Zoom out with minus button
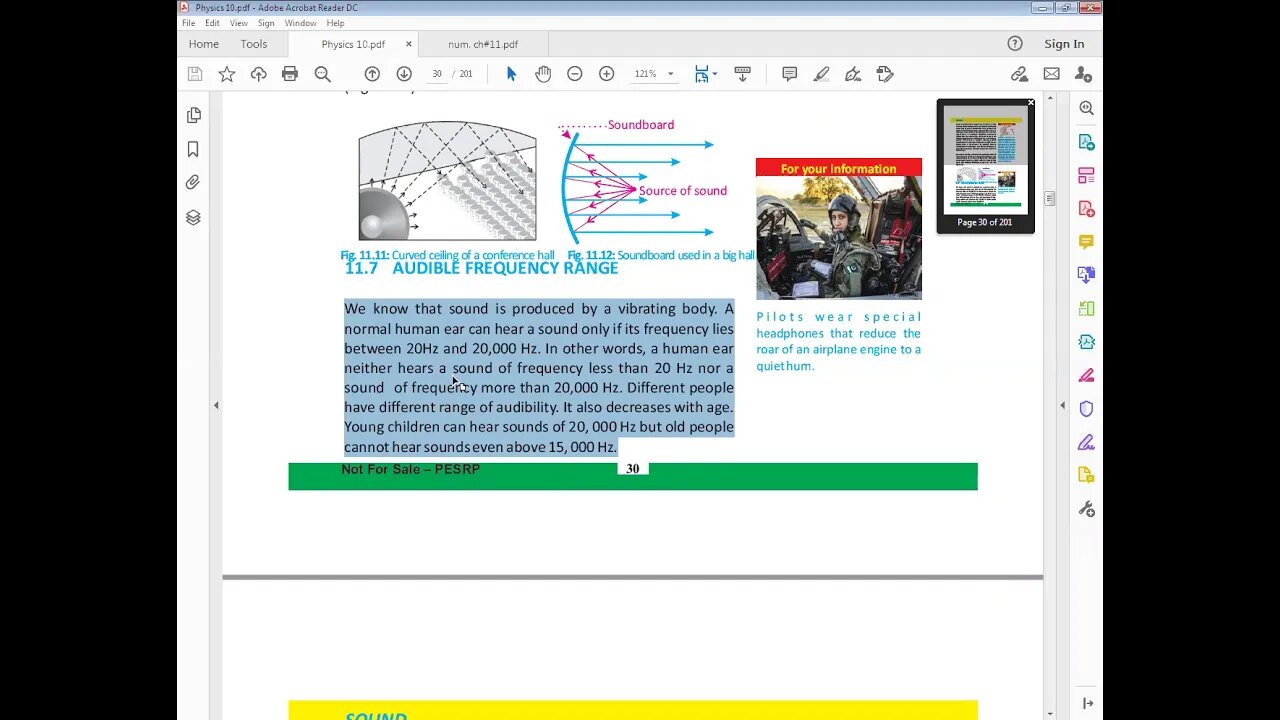This screenshot has height=720, width=1280. click(575, 74)
